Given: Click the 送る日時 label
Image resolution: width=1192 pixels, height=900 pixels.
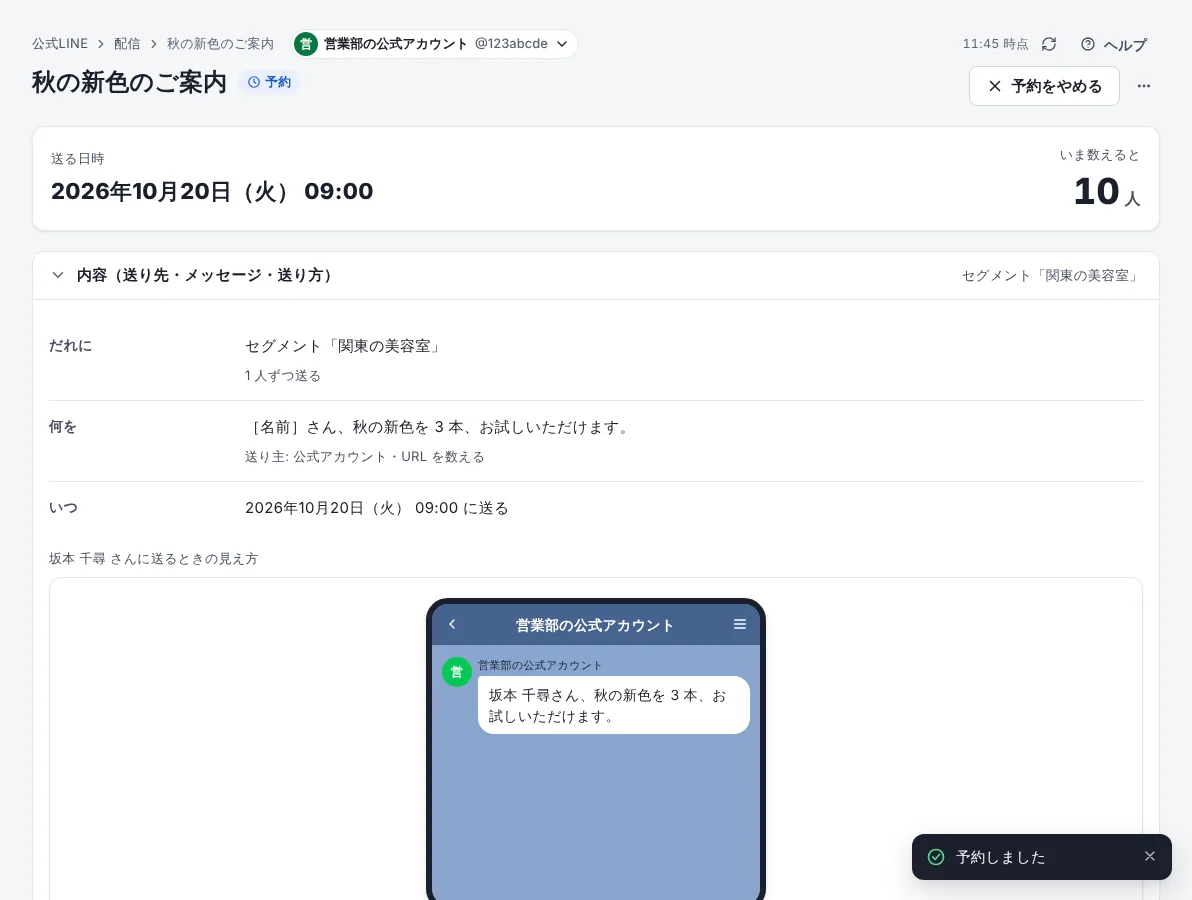Looking at the screenshot, I should [x=78, y=159].
